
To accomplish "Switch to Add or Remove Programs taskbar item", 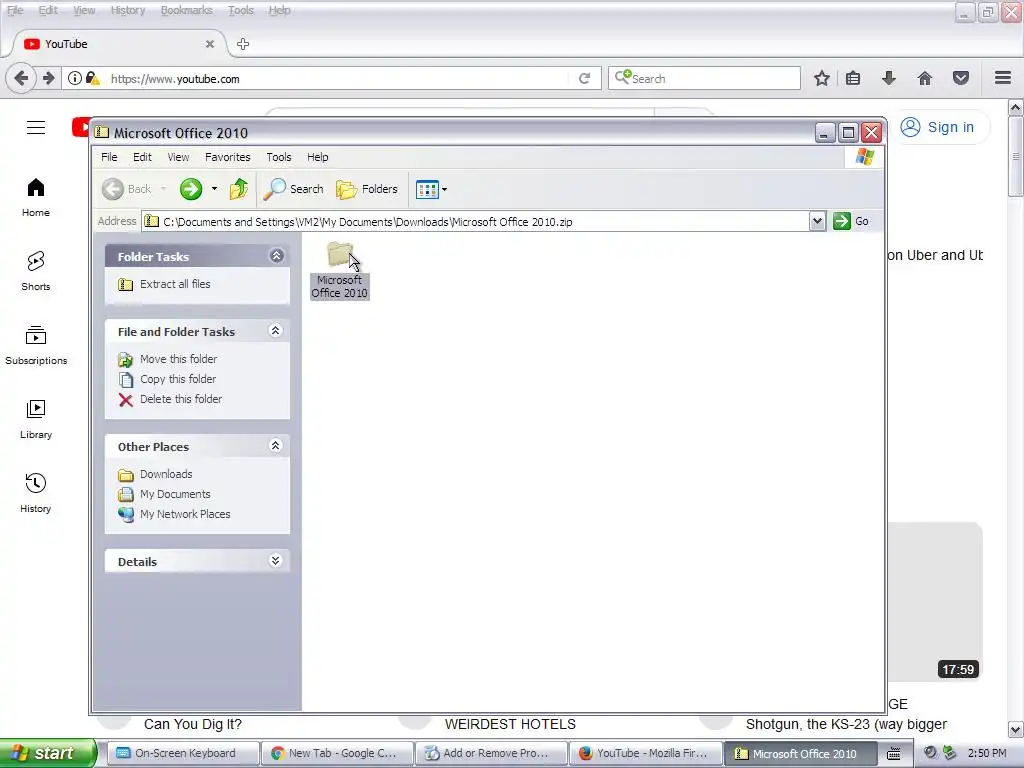I will coord(491,754).
